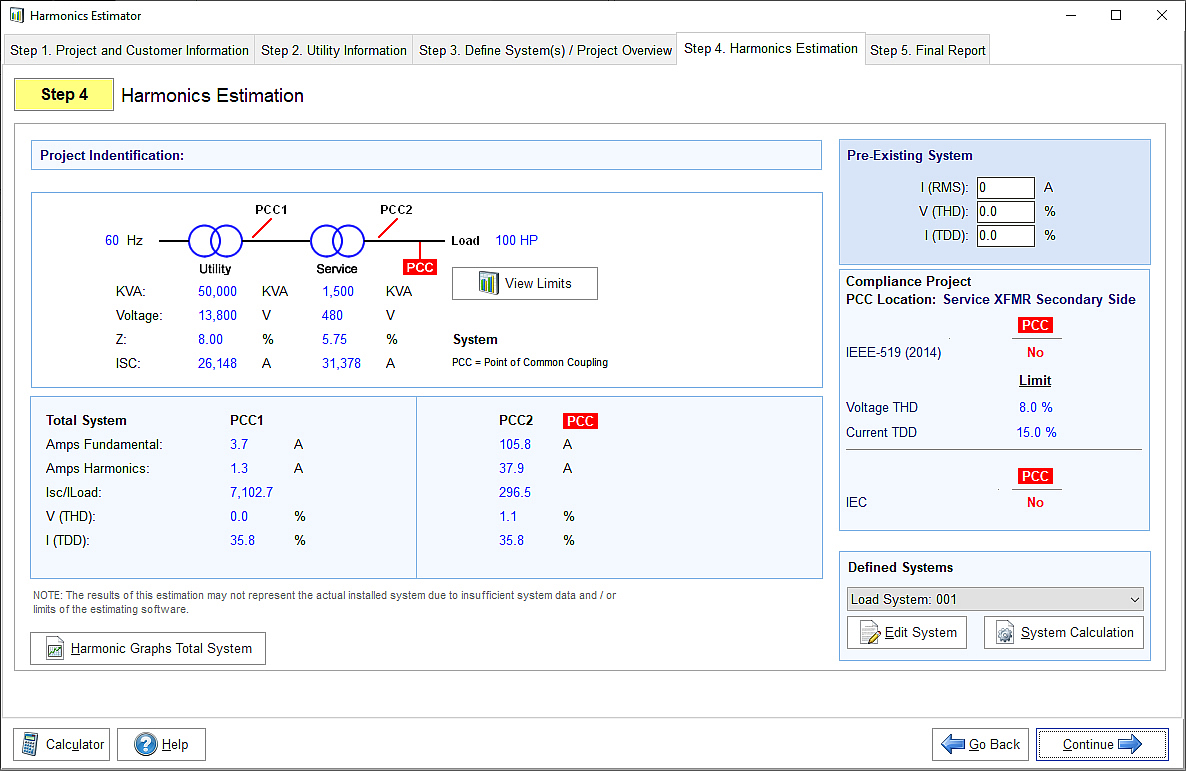Click the Calculator icon at bottom left
1186x771 pixels.
30,744
